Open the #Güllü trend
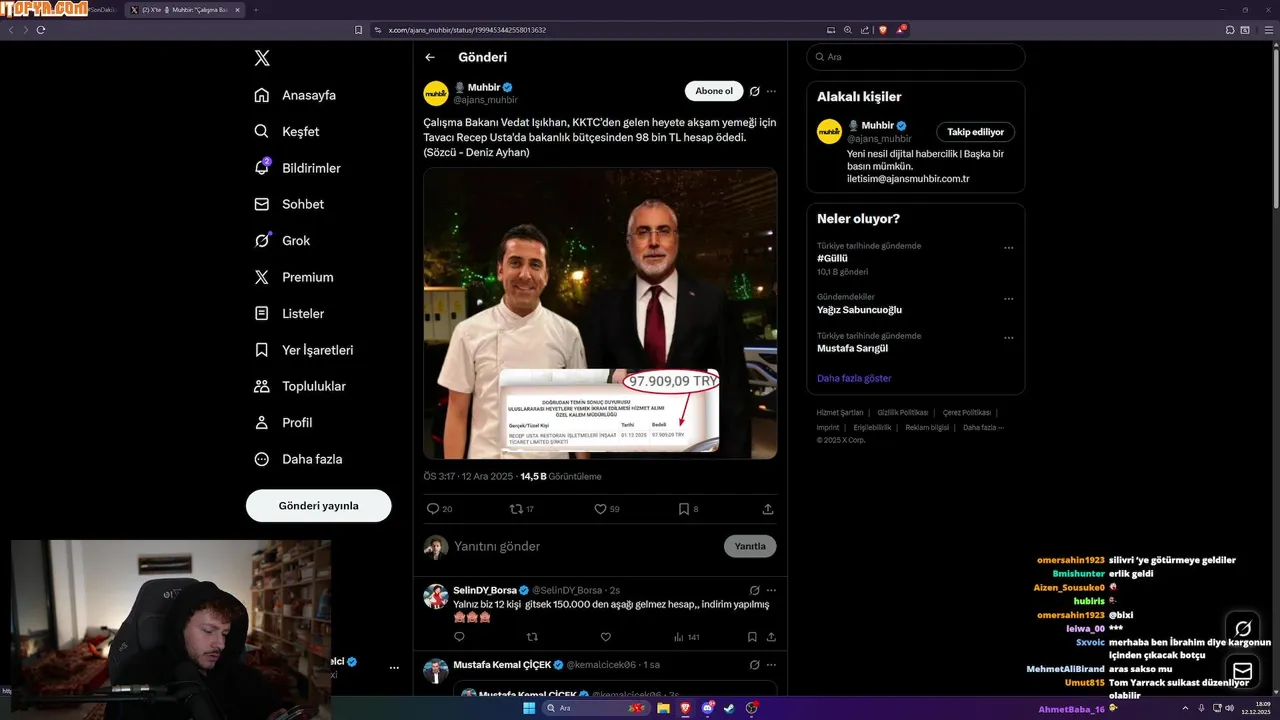 click(x=832, y=258)
